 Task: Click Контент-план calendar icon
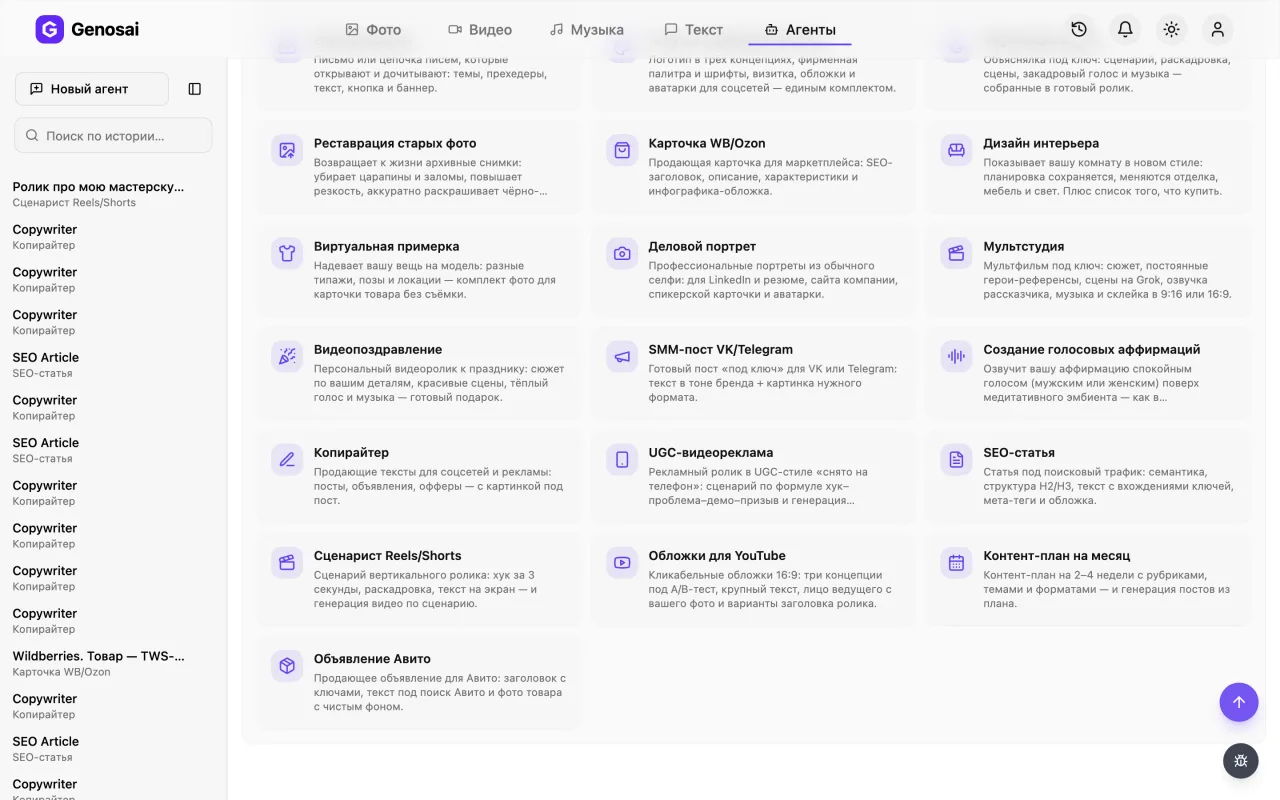pyautogui.click(x=957, y=563)
